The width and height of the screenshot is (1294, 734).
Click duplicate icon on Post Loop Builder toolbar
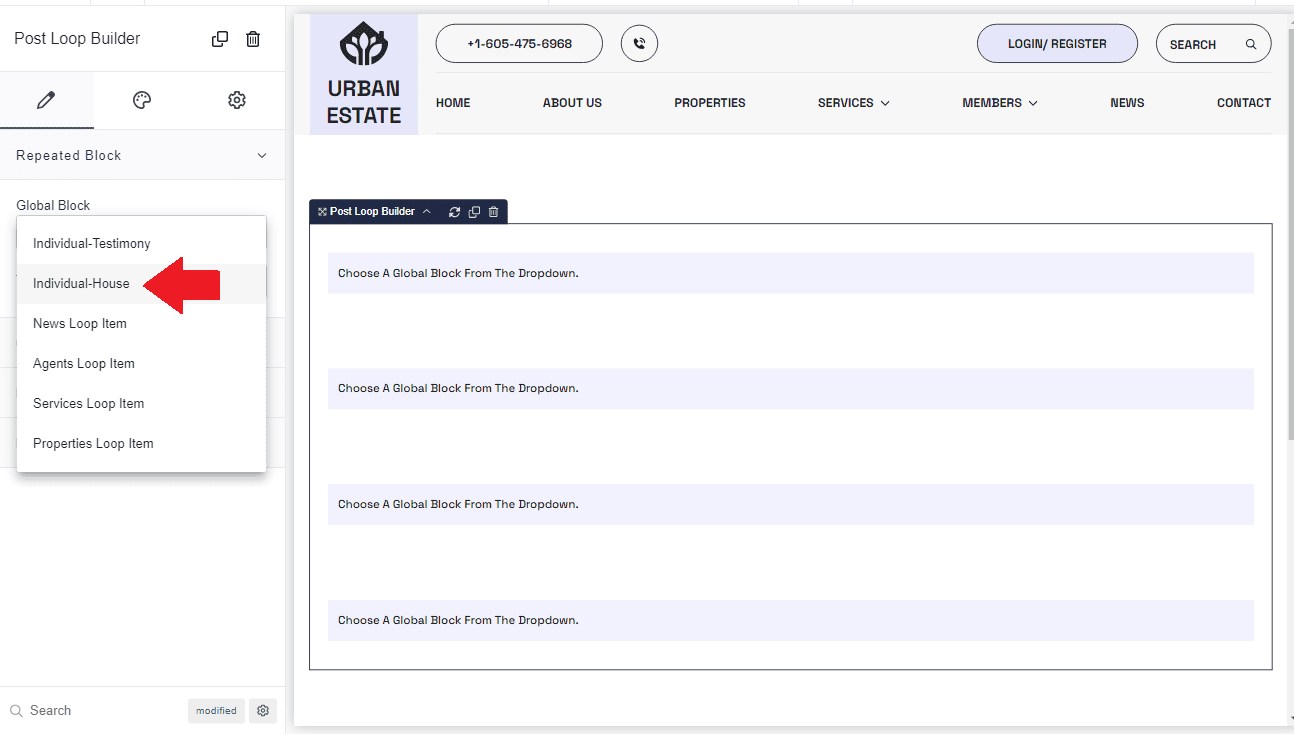[474, 212]
